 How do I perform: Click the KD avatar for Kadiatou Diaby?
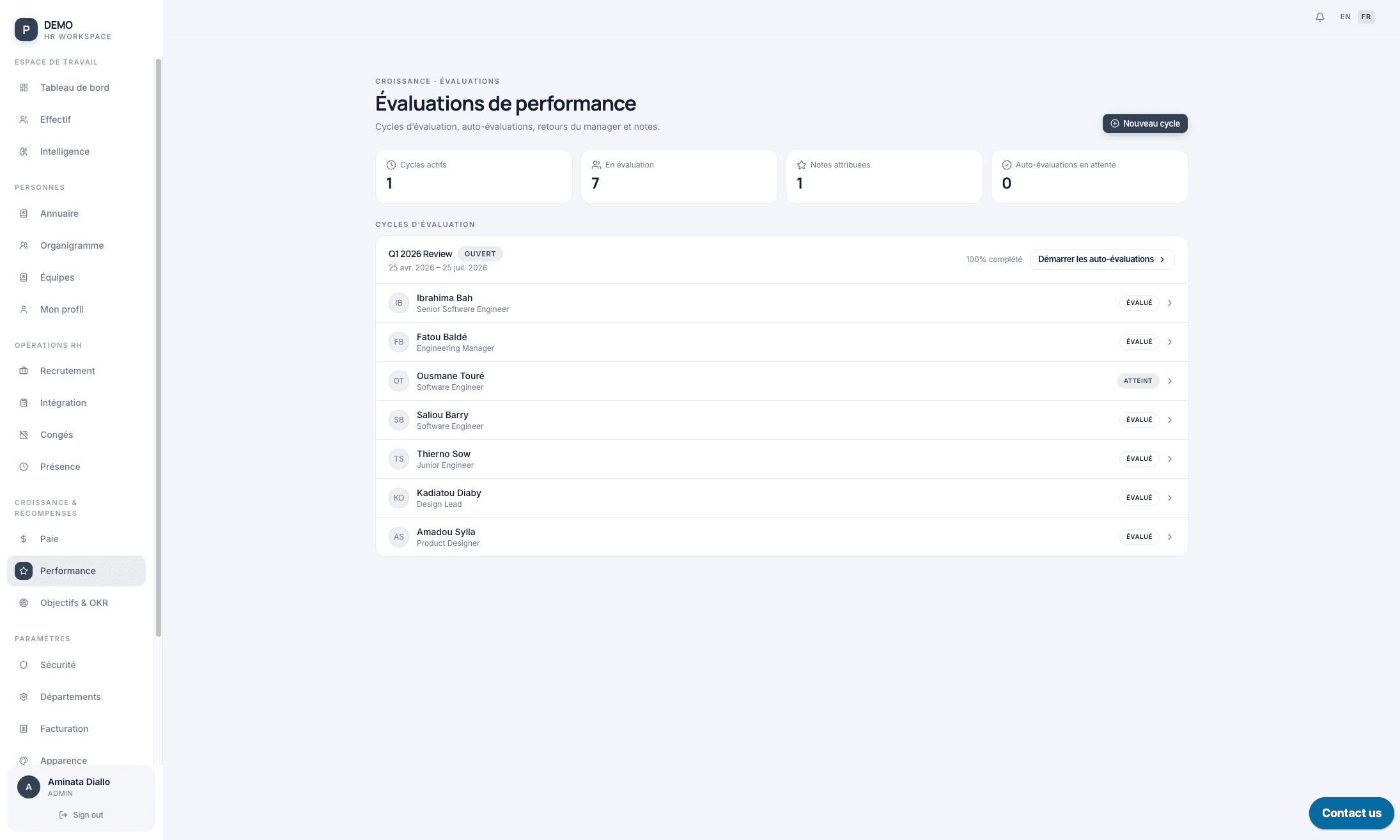tap(399, 498)
